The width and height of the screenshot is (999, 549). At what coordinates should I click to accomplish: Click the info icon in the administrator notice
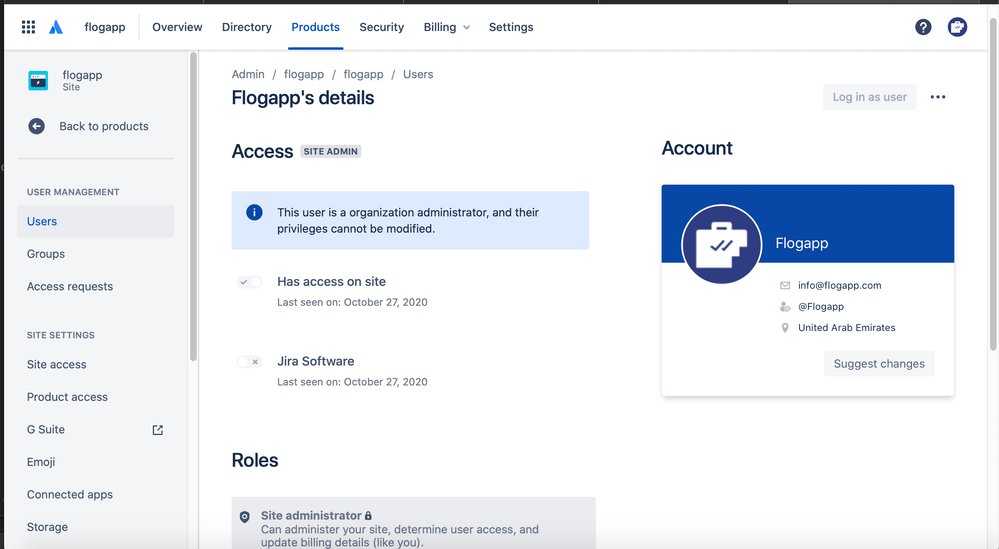[254, 212]
